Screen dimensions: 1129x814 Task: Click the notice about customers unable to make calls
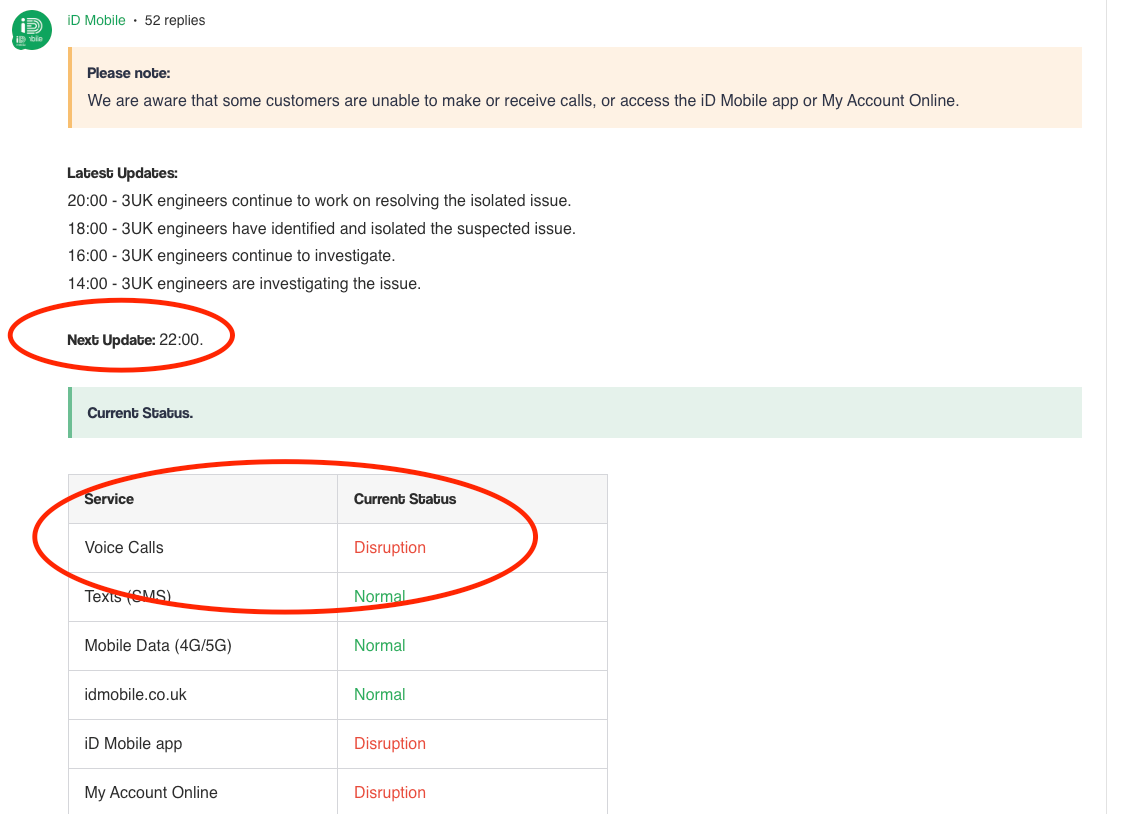pos(523,101)
